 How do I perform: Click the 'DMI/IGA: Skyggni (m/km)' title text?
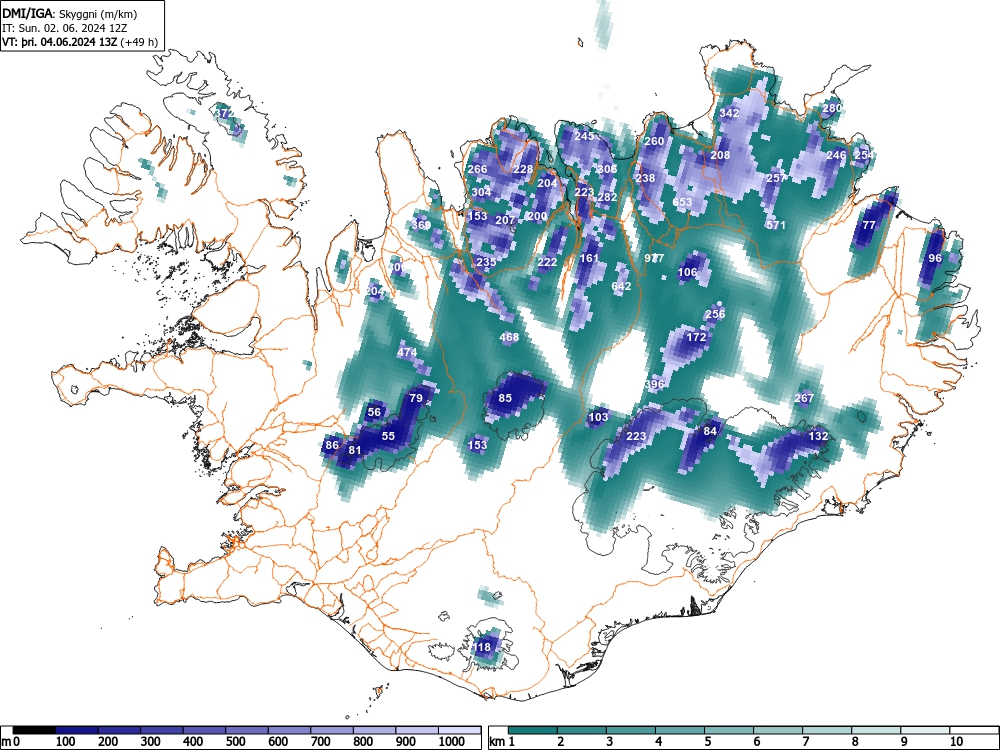tap(70, 13)
